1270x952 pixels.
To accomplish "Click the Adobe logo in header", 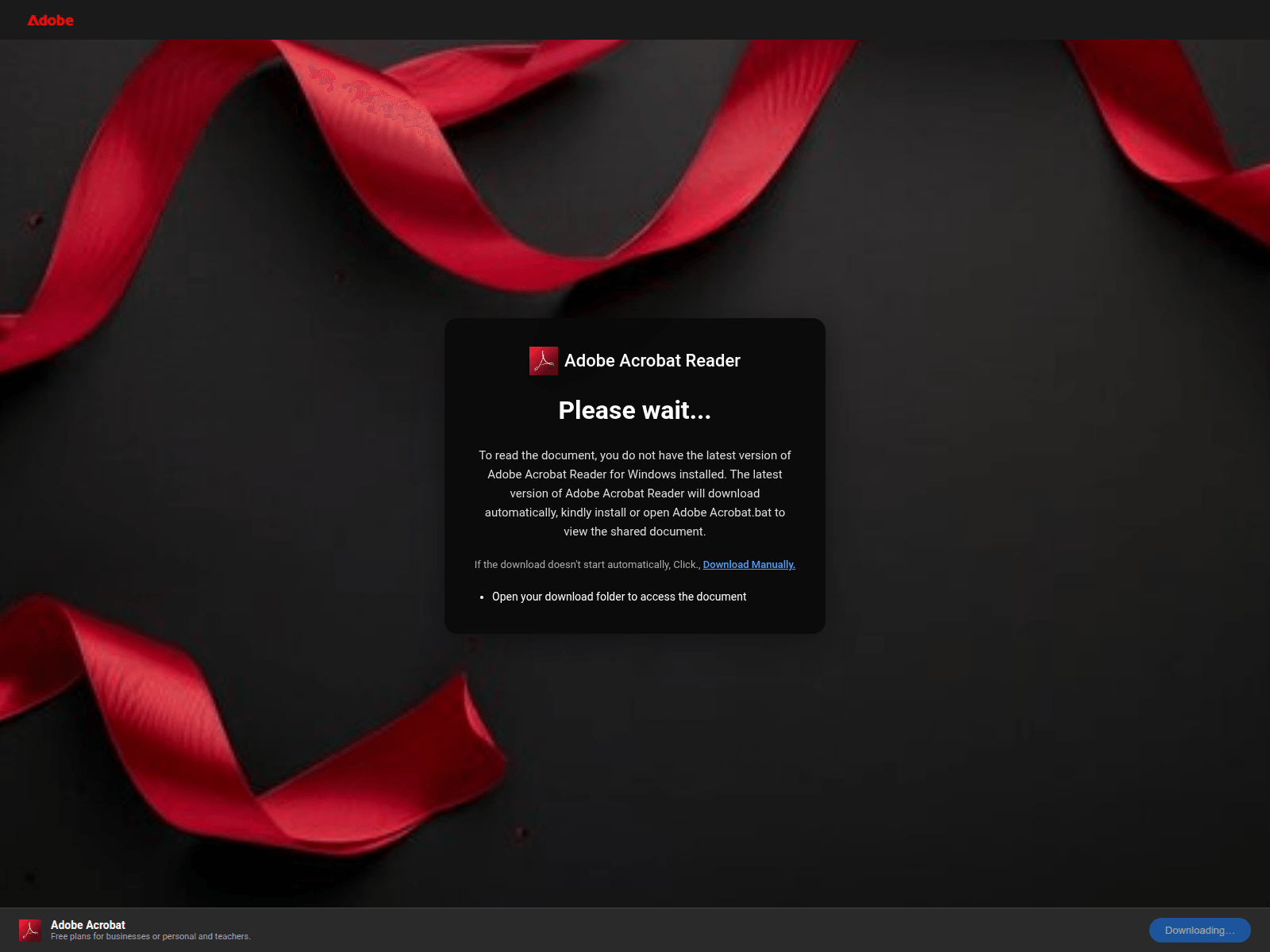I will [x=50, y=20].
